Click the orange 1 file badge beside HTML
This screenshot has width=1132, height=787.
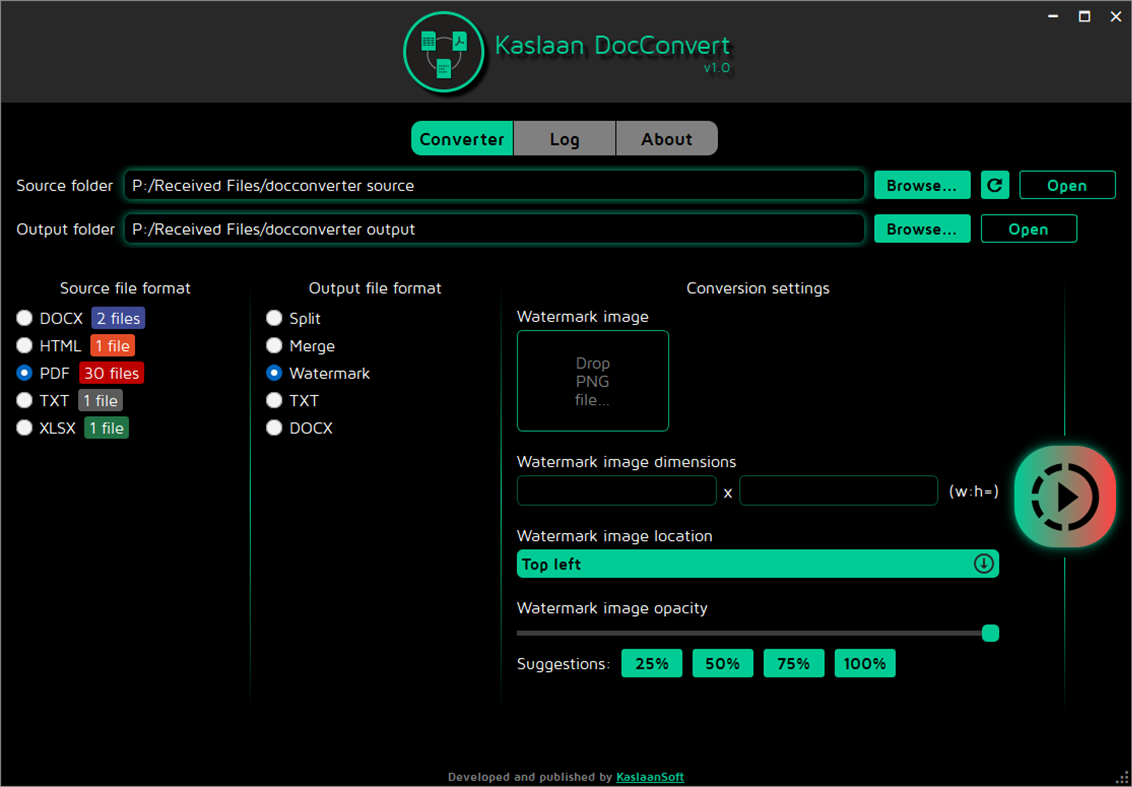coord(112,345)
